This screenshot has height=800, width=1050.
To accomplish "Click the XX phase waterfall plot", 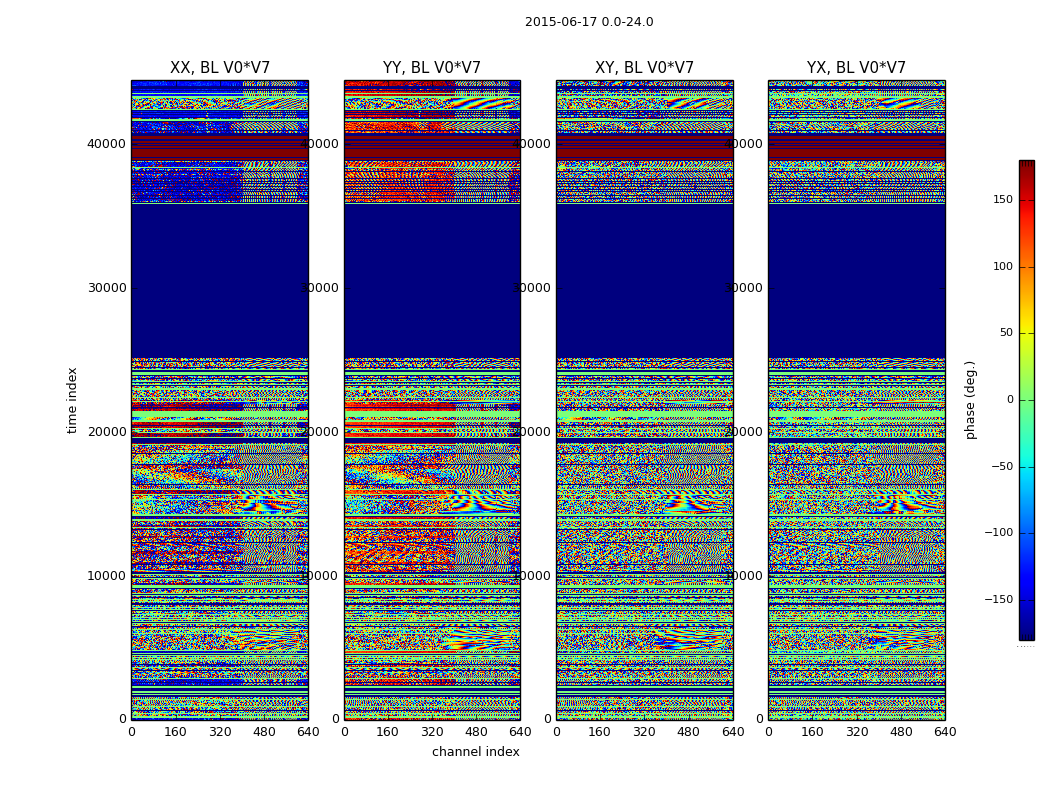I will 220,400.
